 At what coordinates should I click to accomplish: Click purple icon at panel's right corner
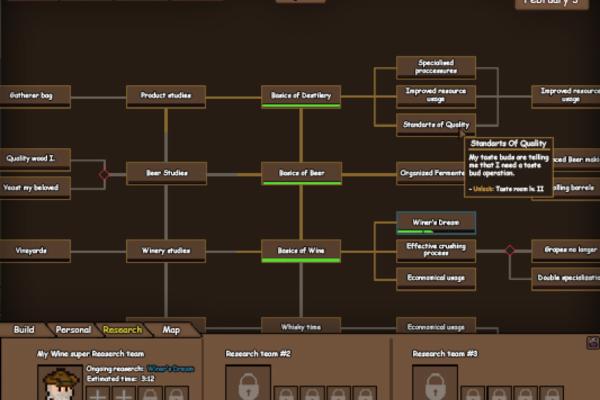coord(593,342)
